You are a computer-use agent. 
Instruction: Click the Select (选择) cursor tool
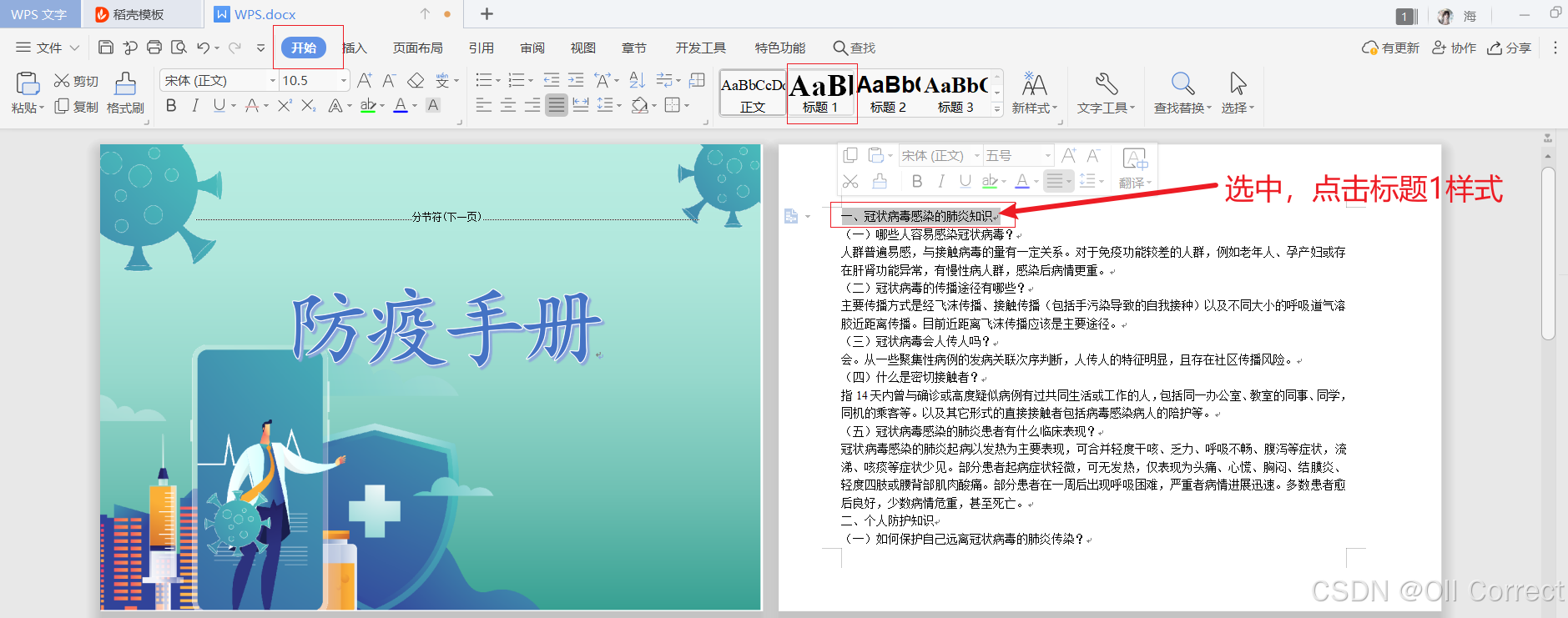point(1238,93)
